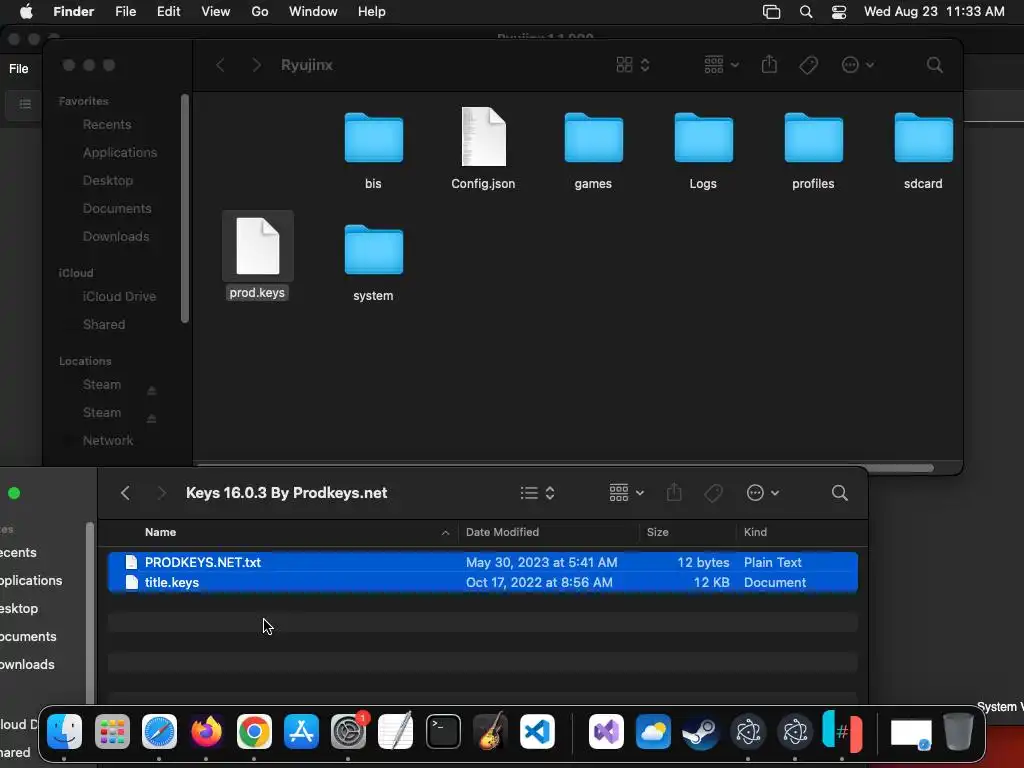Open Terminal from the Dock
This screenshot has height=768, width=1024.
click(443, 731)
